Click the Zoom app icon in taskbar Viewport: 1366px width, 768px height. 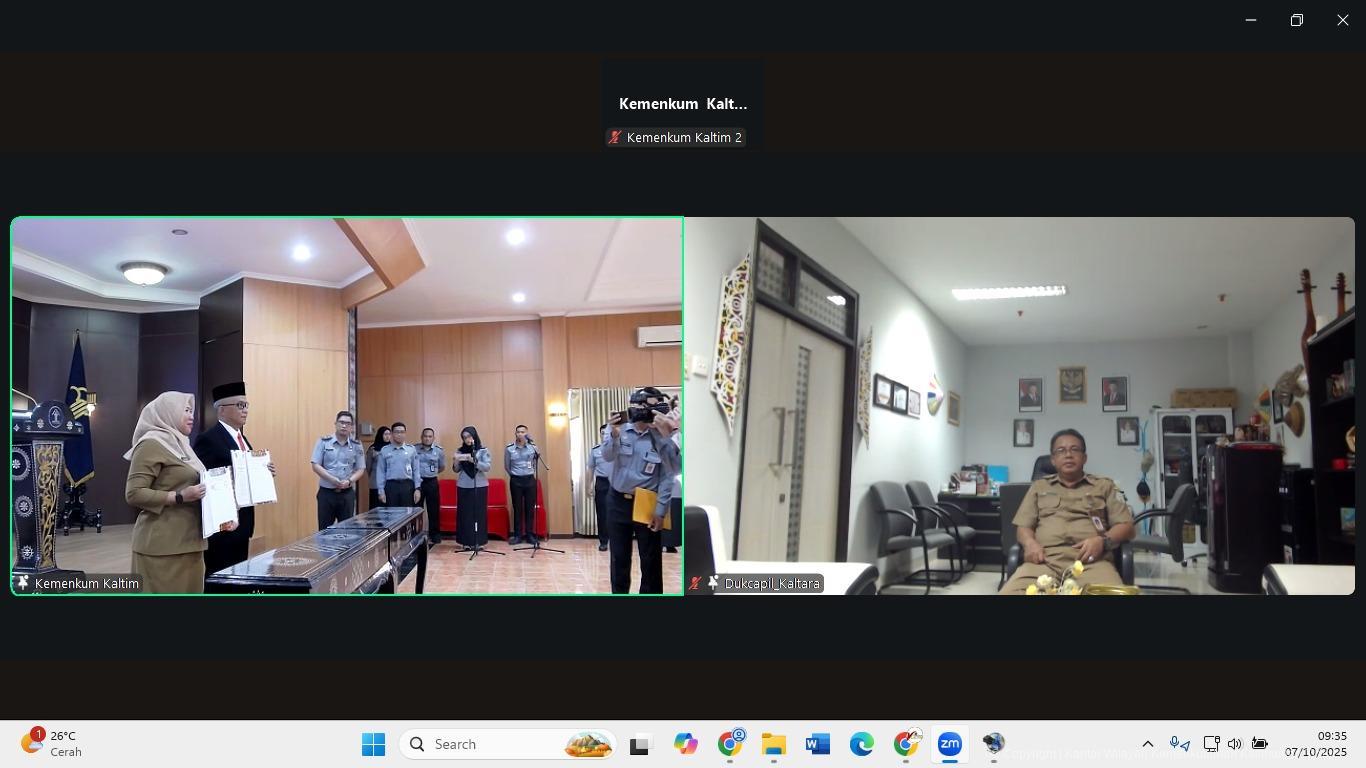pos(949,744)
